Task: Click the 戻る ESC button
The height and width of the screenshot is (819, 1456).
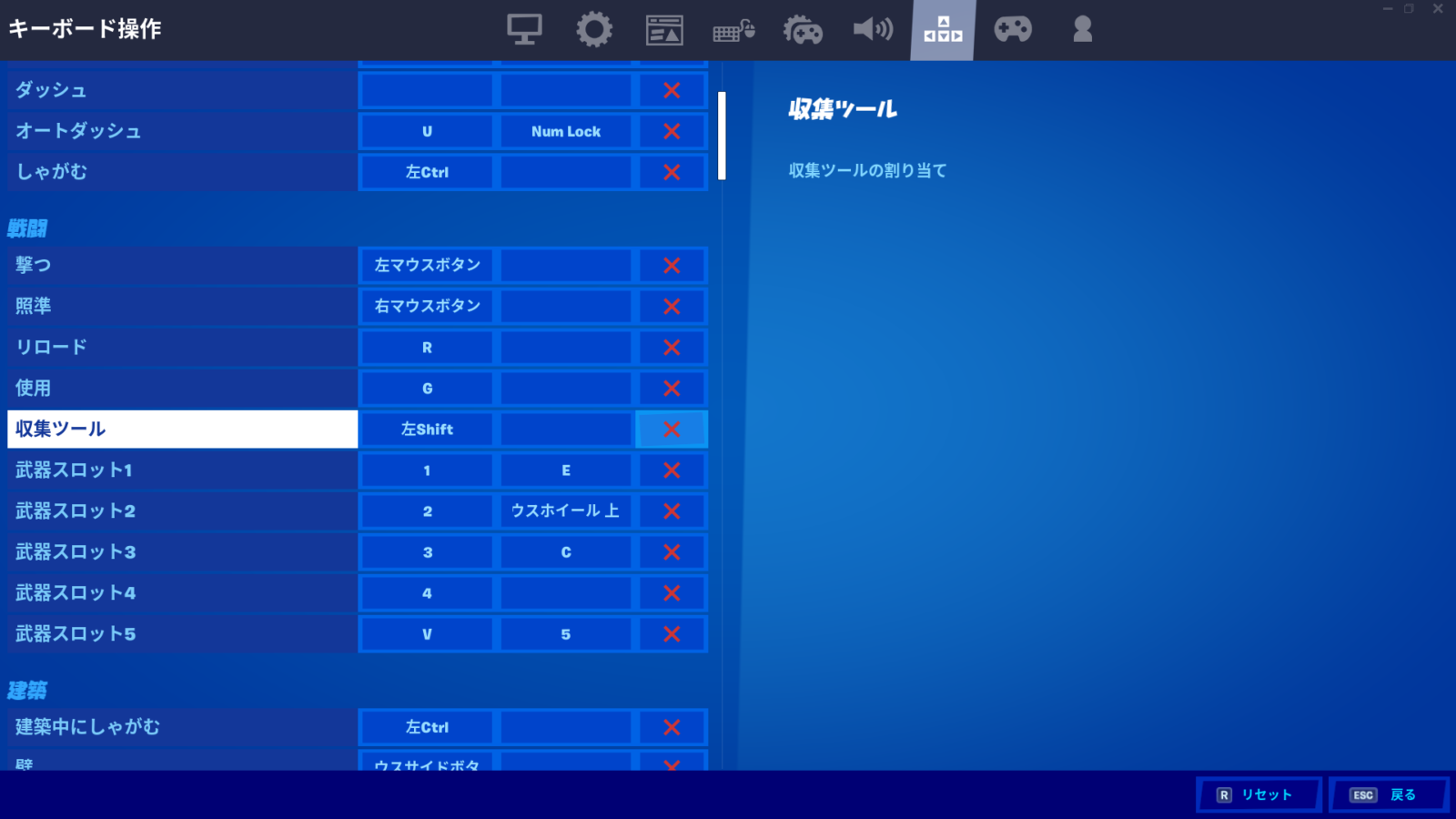Action: click(1389, 794)
